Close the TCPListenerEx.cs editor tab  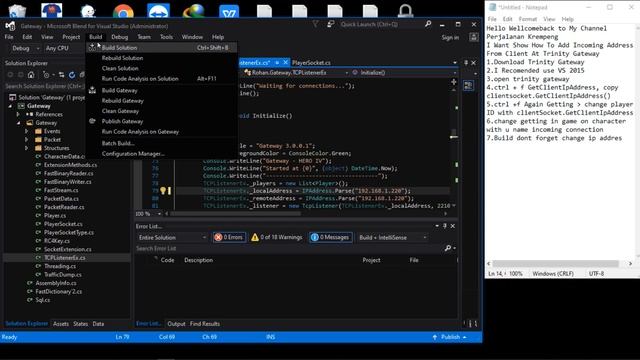[285, 62]
